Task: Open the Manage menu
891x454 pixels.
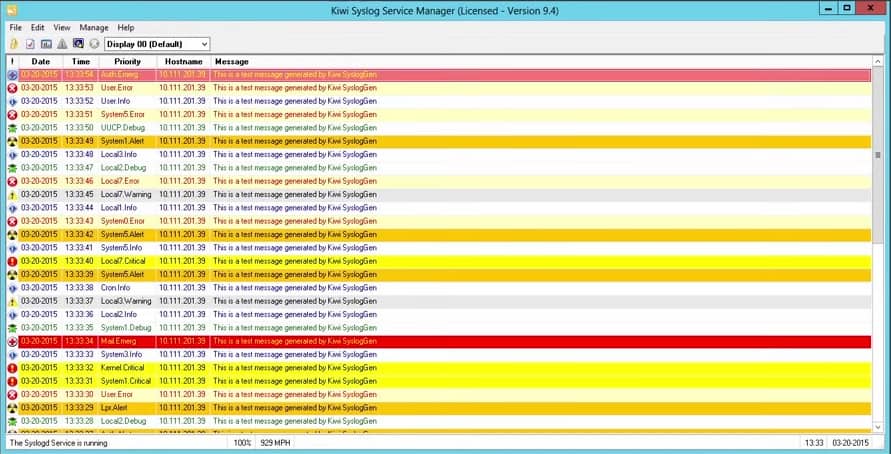Action: [x=94, y=27]
